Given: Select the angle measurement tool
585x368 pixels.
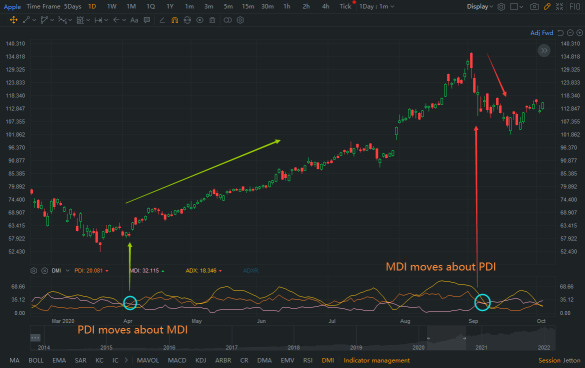Looking at the screenshot, I should 162,20.
